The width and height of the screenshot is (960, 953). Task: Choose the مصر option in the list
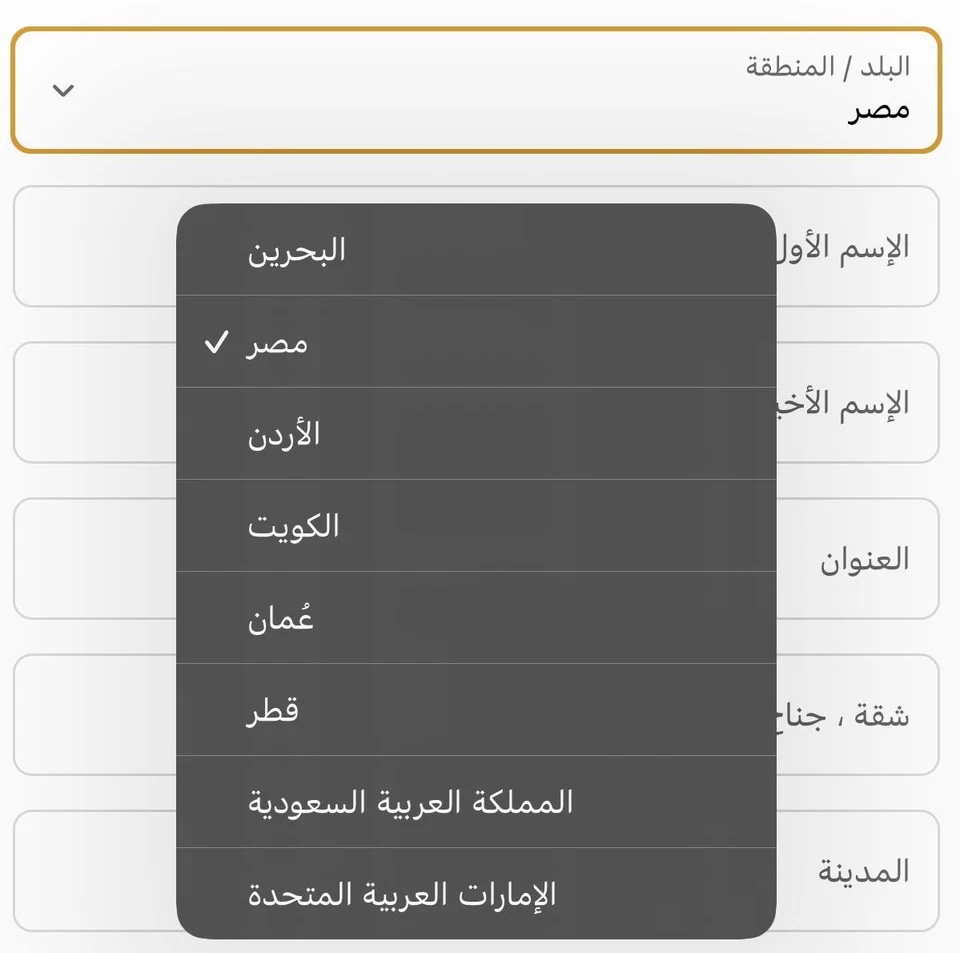click(476, 342)
